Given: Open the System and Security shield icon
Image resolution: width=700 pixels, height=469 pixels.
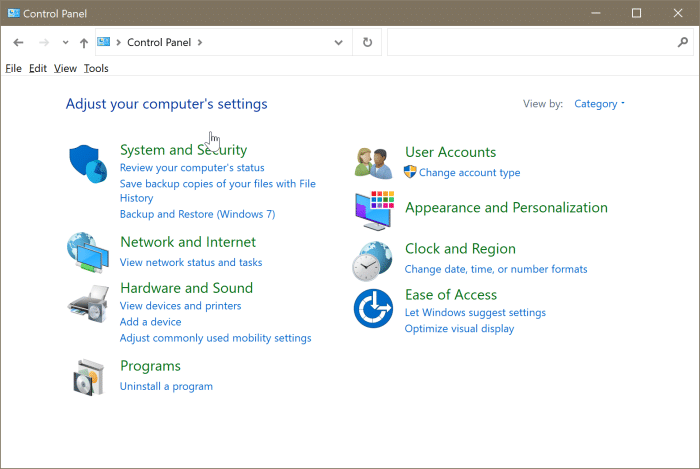Looking at the screenshot, I should [88, 164].
